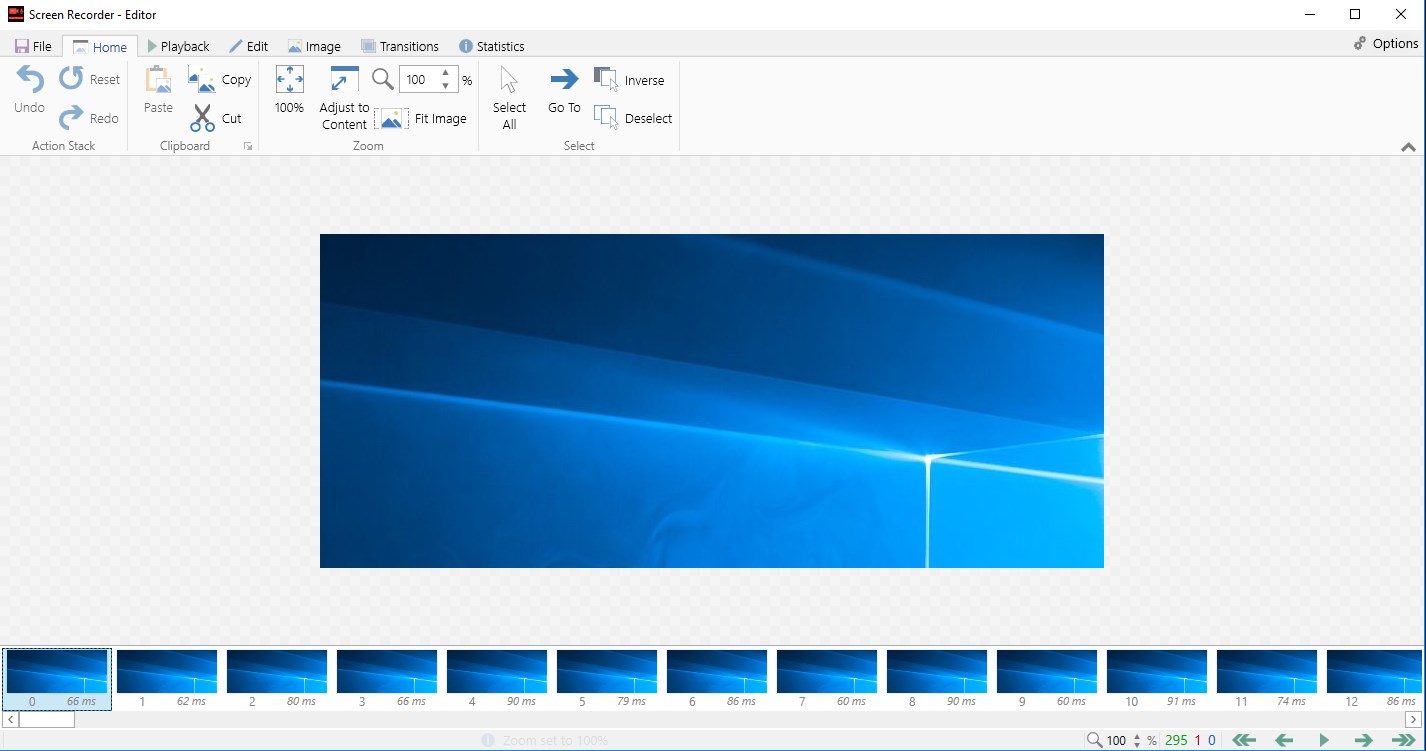Click the status bar magnifier icon
This screenshot has width=1426, height=751.
pyautogui.click(x=1095, y=740)
